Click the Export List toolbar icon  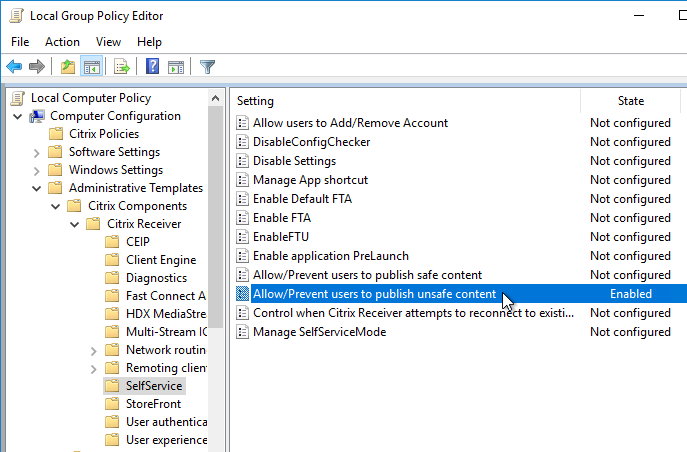pos(122,67)
